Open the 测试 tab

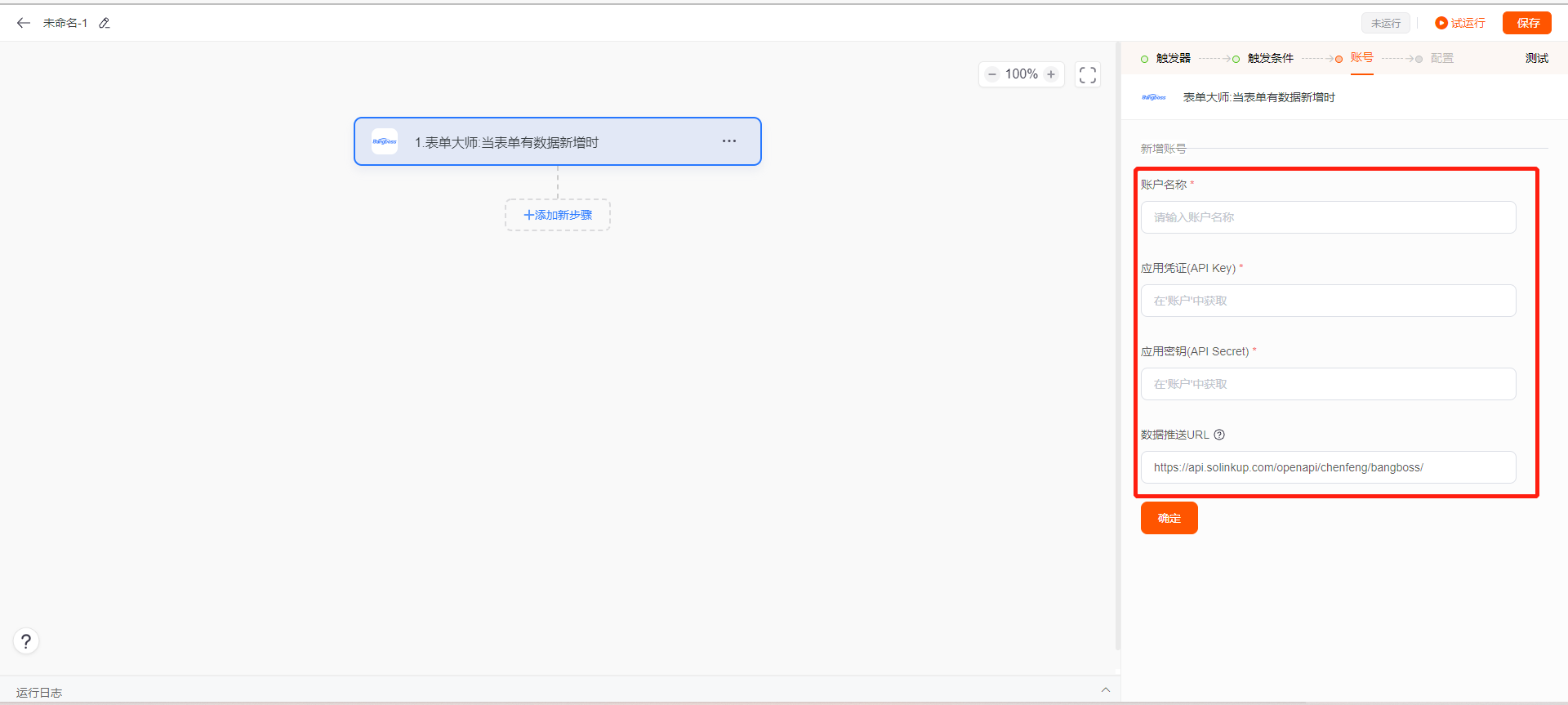pos(1536,58)
